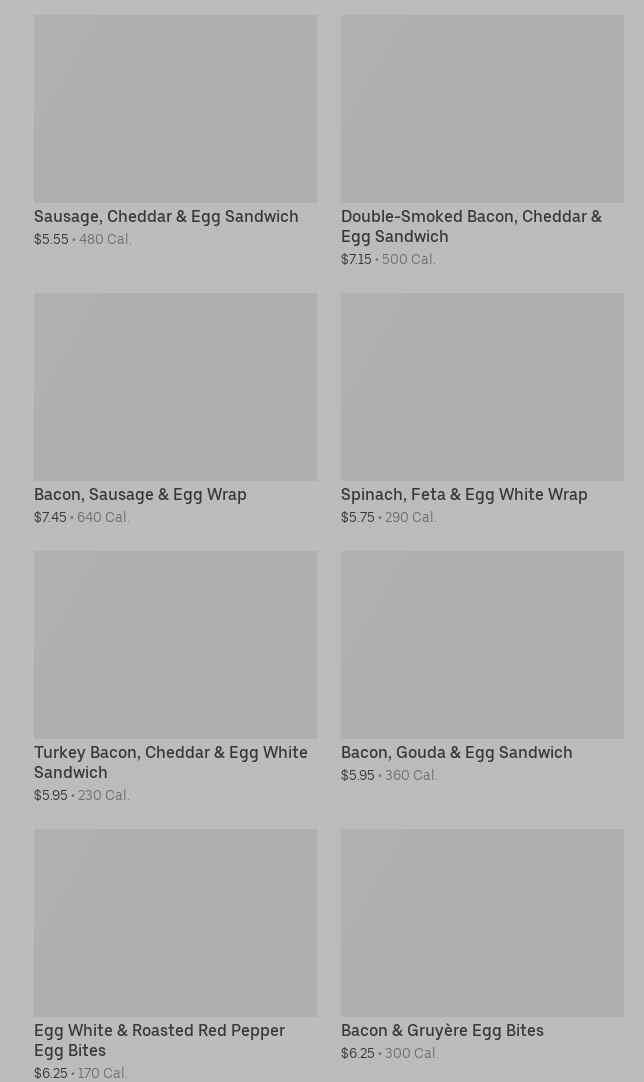
Task: Select Spinach, Feta & Egg White Wrap title
Action: coord(464,494)
